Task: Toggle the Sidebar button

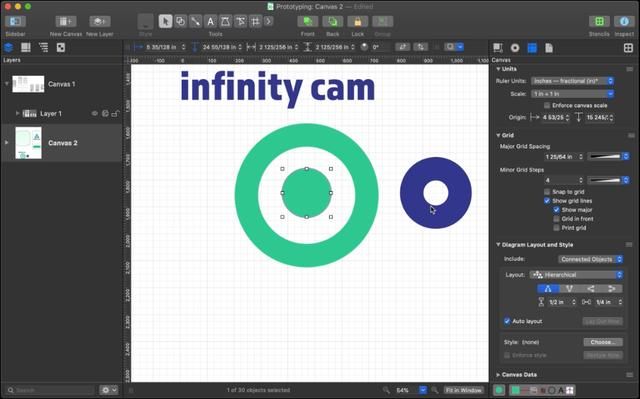Action: 16,21
